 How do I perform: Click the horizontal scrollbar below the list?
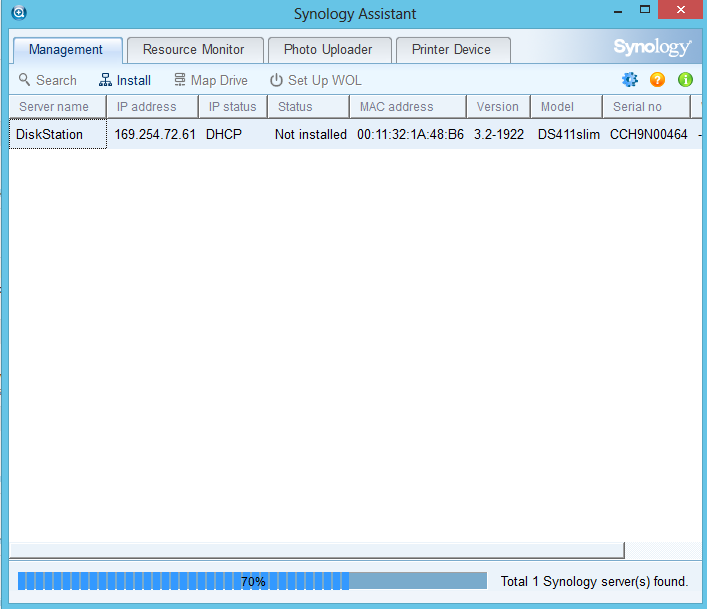316,550
